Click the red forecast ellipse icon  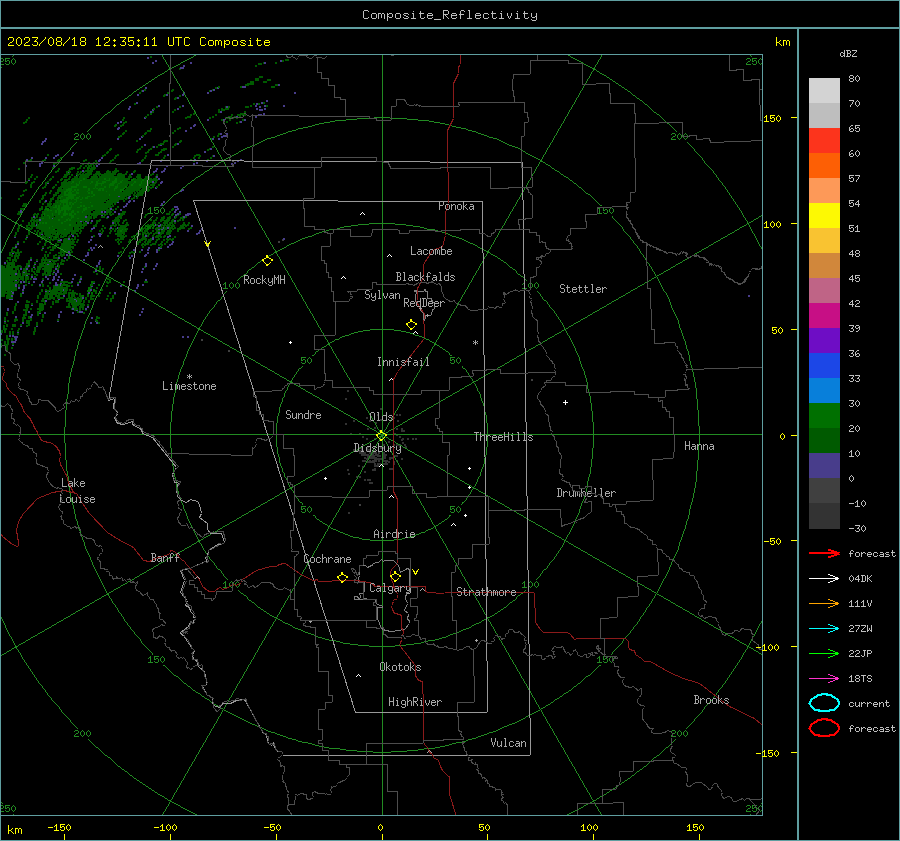[824, 728]
